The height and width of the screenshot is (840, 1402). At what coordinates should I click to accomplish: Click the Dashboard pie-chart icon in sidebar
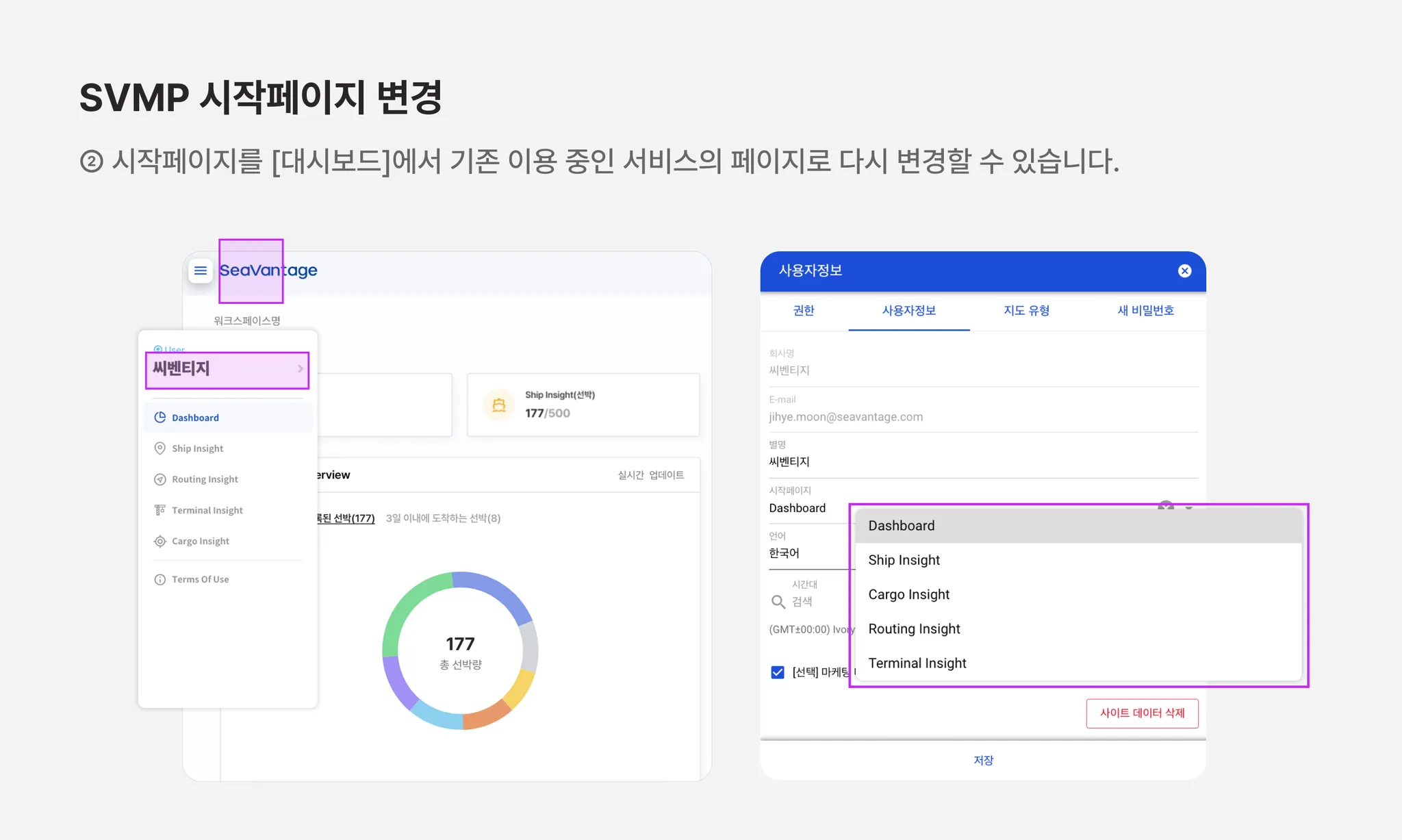(160, 418)
